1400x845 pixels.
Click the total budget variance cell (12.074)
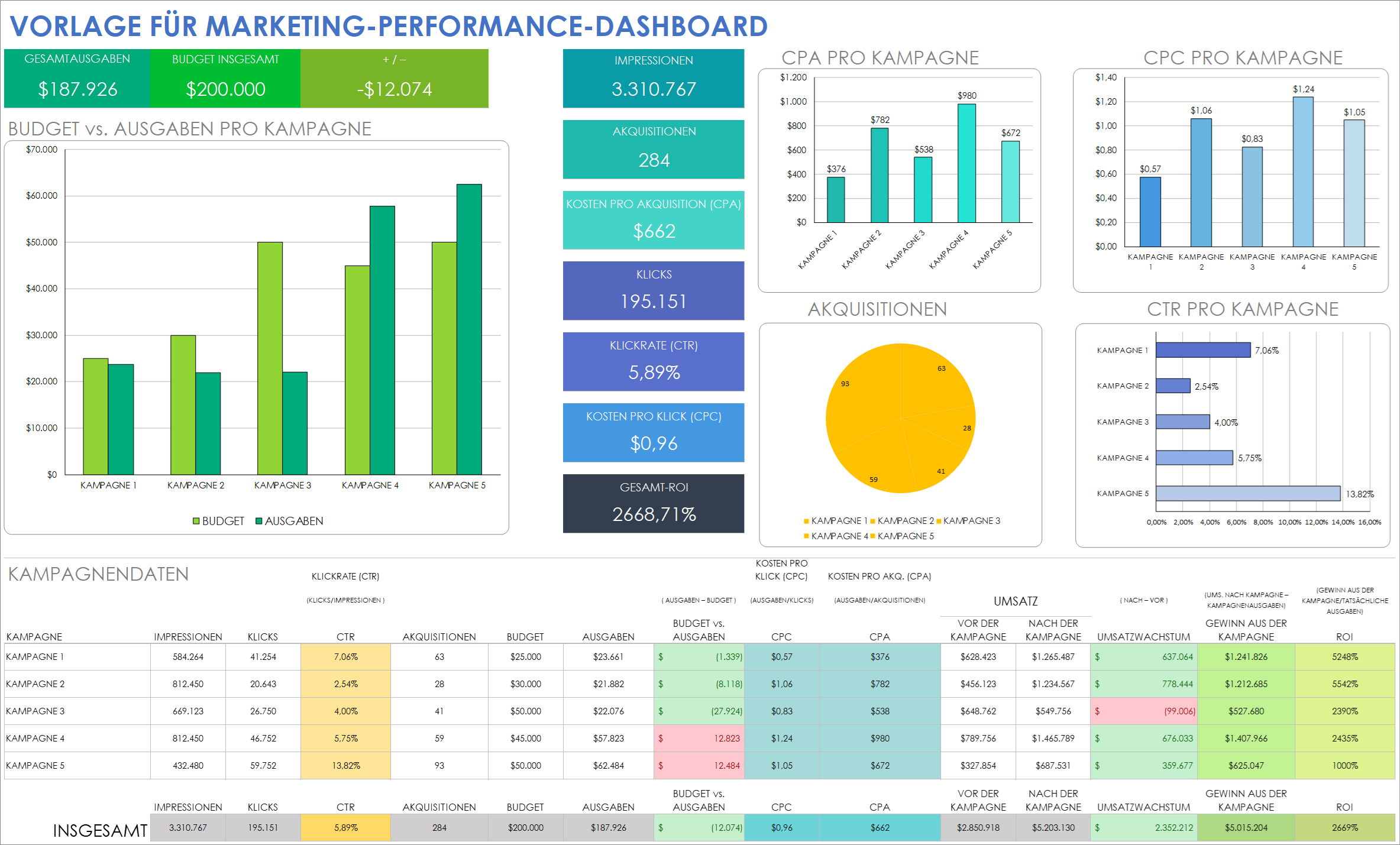tap(699, 828)
